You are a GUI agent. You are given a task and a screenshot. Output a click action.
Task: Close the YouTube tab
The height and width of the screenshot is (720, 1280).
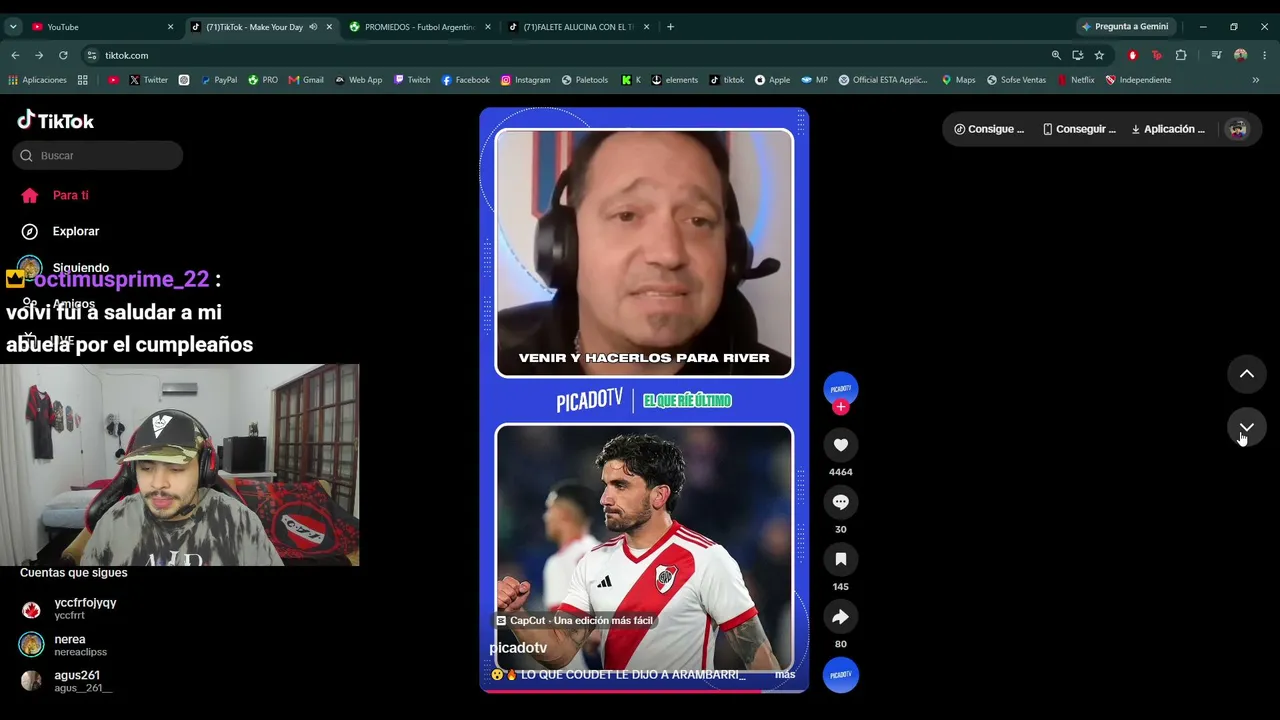click(170, 27)
